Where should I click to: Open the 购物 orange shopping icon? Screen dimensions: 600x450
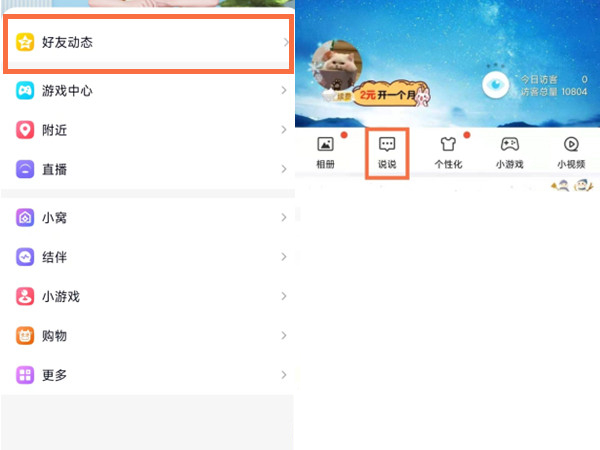click(25, 336)
